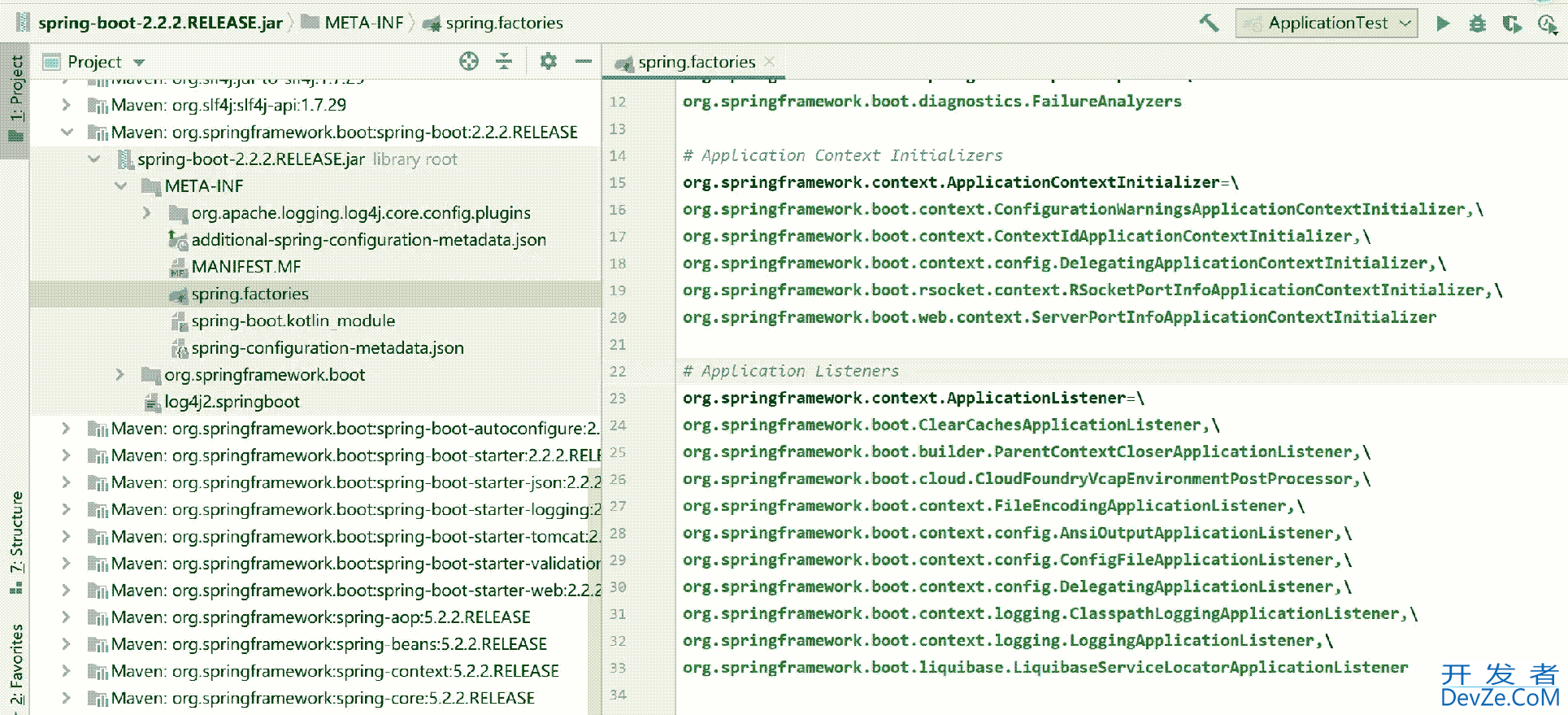Expand Maven spring-boot-starter-tomcat node
This screenshot has height=715, width=1568.
point(67,536)
